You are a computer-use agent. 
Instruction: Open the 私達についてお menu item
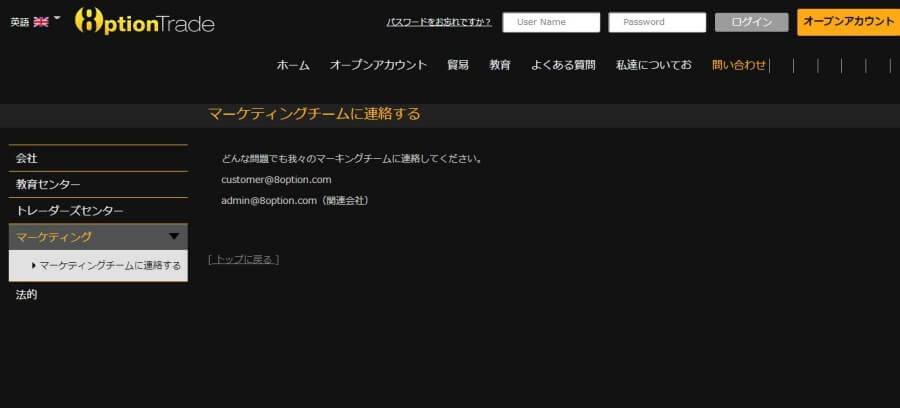tap(654, 65)
